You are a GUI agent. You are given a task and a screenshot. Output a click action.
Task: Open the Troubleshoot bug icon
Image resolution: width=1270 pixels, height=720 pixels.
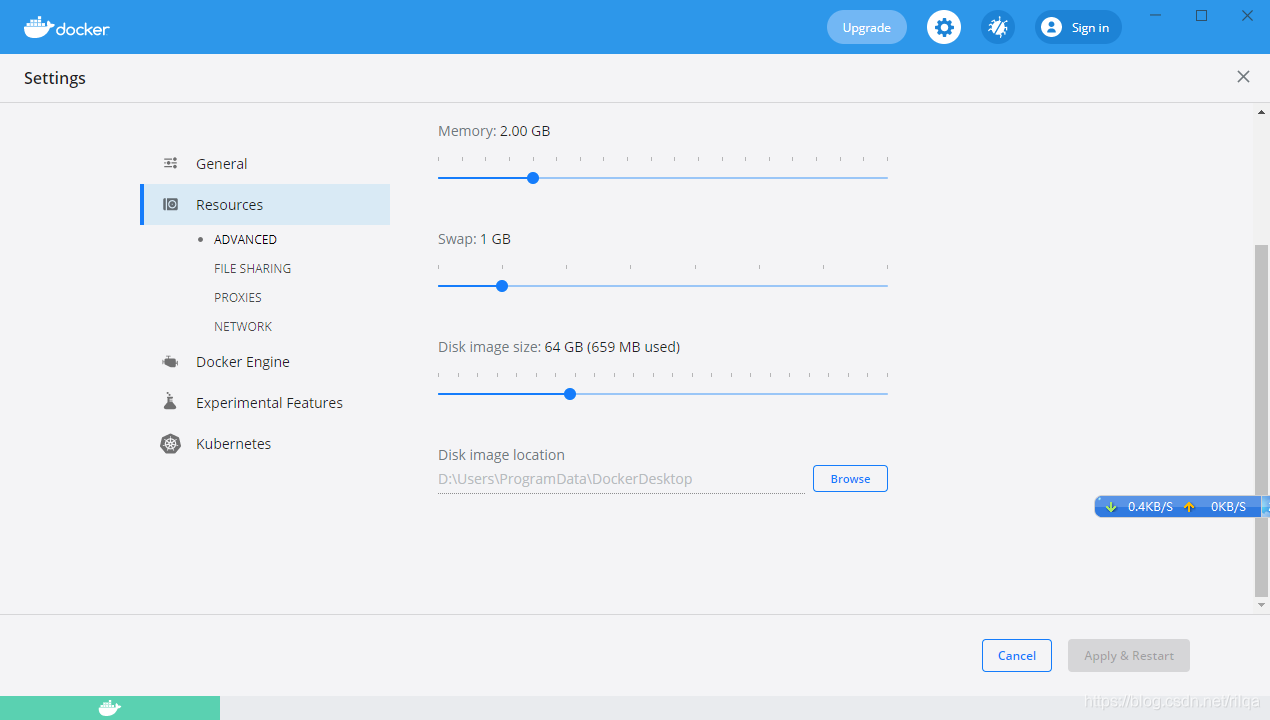[x=997, y=27]
